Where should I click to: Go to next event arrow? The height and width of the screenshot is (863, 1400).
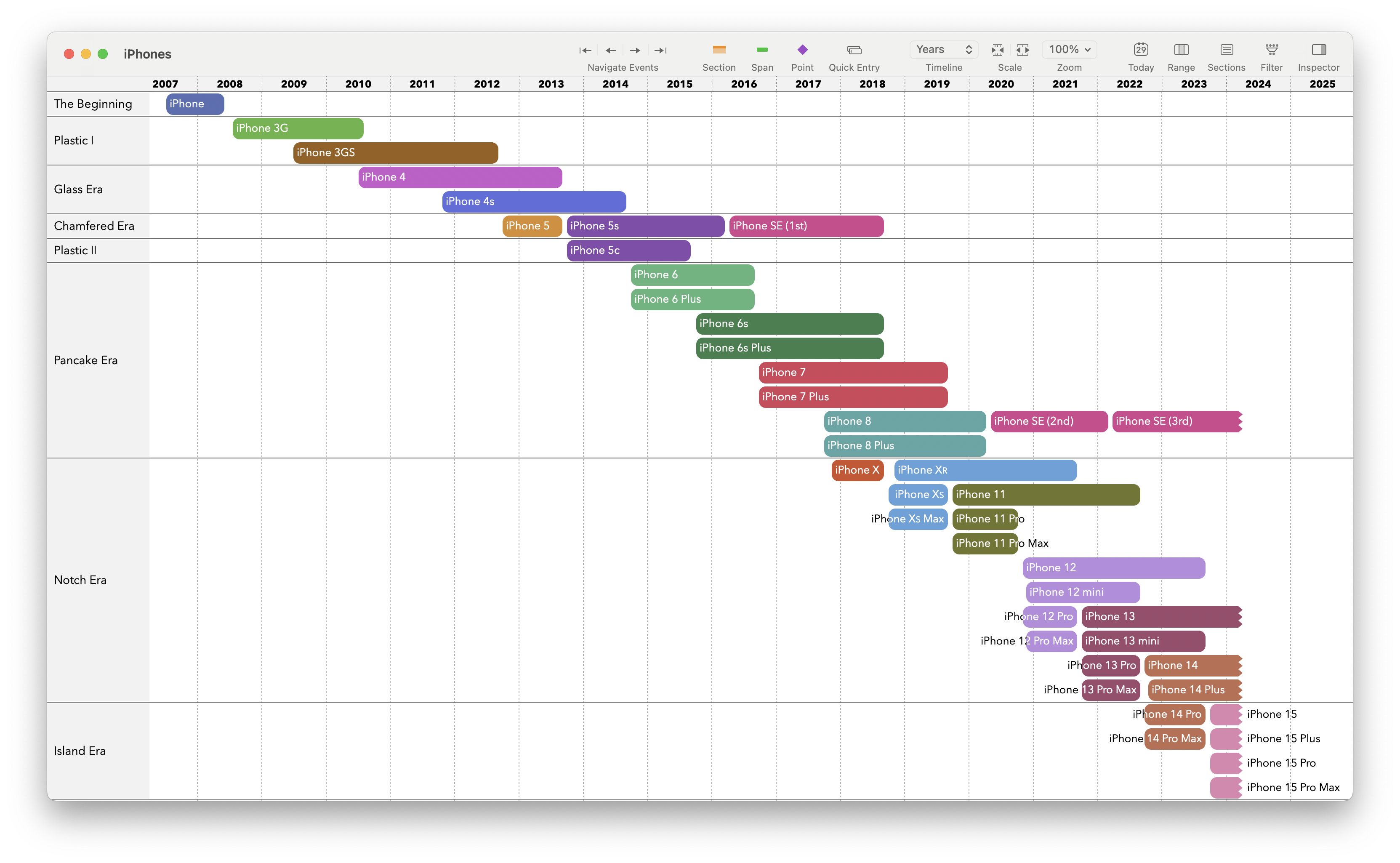point(635,50)
